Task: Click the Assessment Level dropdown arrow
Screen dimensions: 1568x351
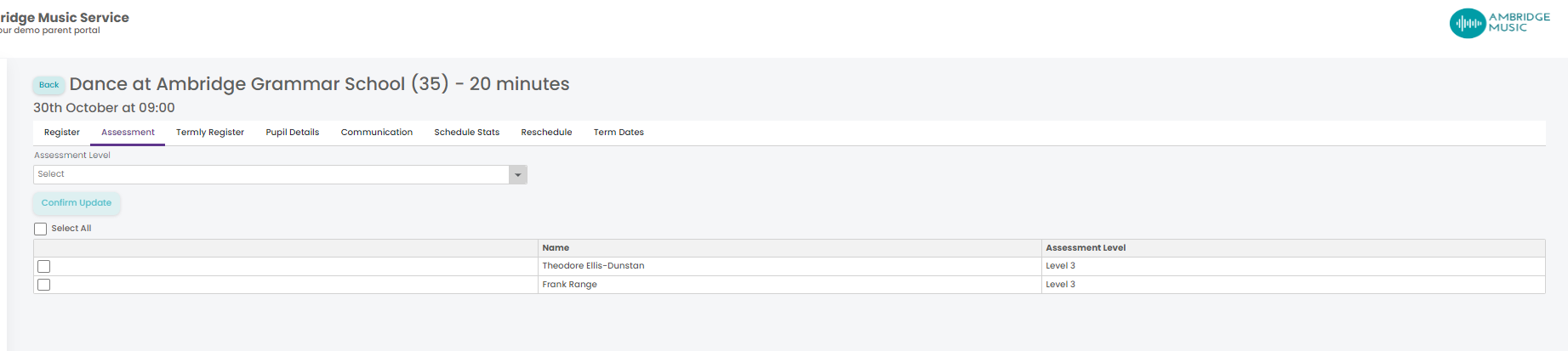Action: pos(517,175)
